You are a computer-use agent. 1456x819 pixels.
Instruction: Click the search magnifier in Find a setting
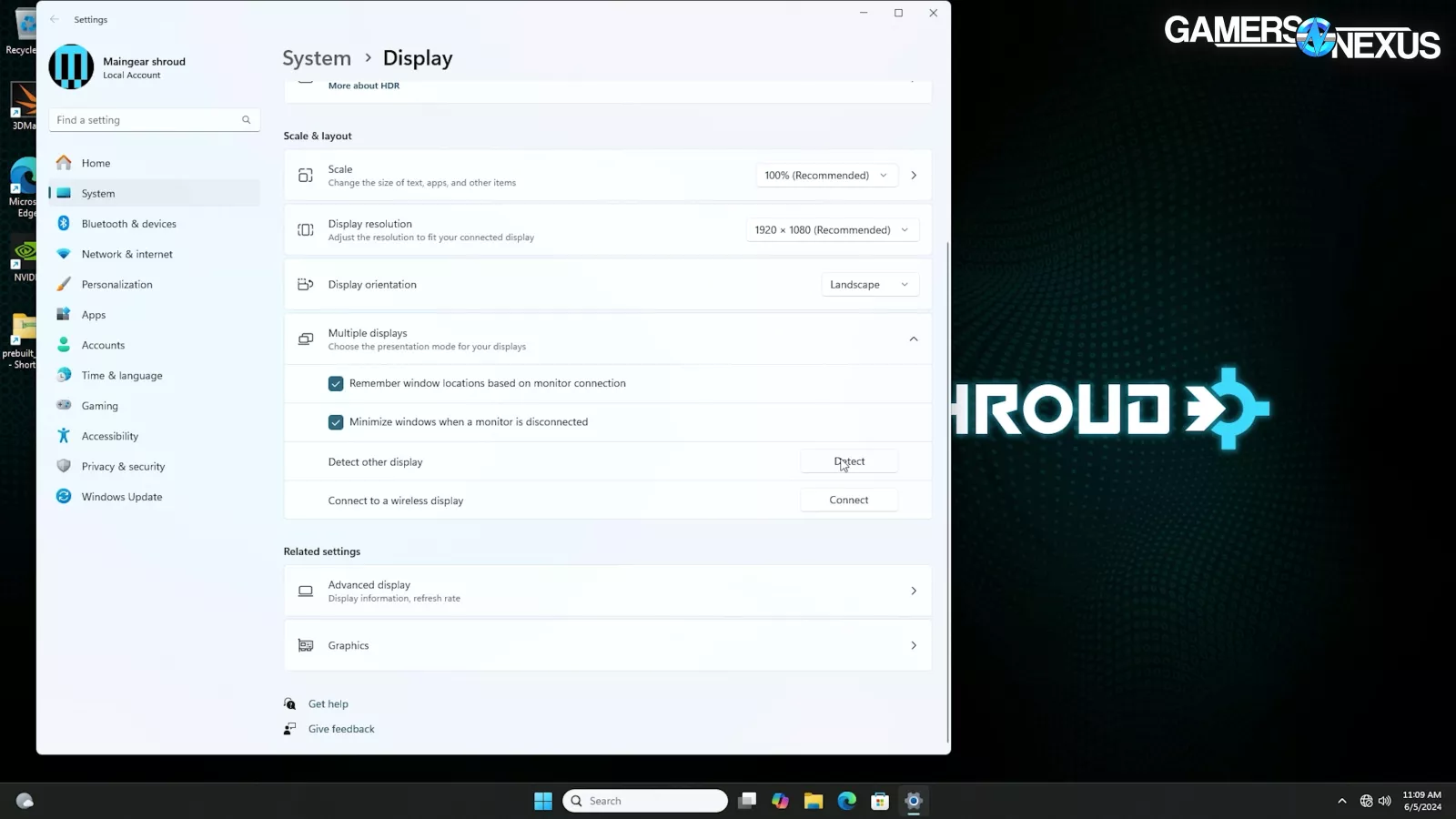click(x=246, y=120)
